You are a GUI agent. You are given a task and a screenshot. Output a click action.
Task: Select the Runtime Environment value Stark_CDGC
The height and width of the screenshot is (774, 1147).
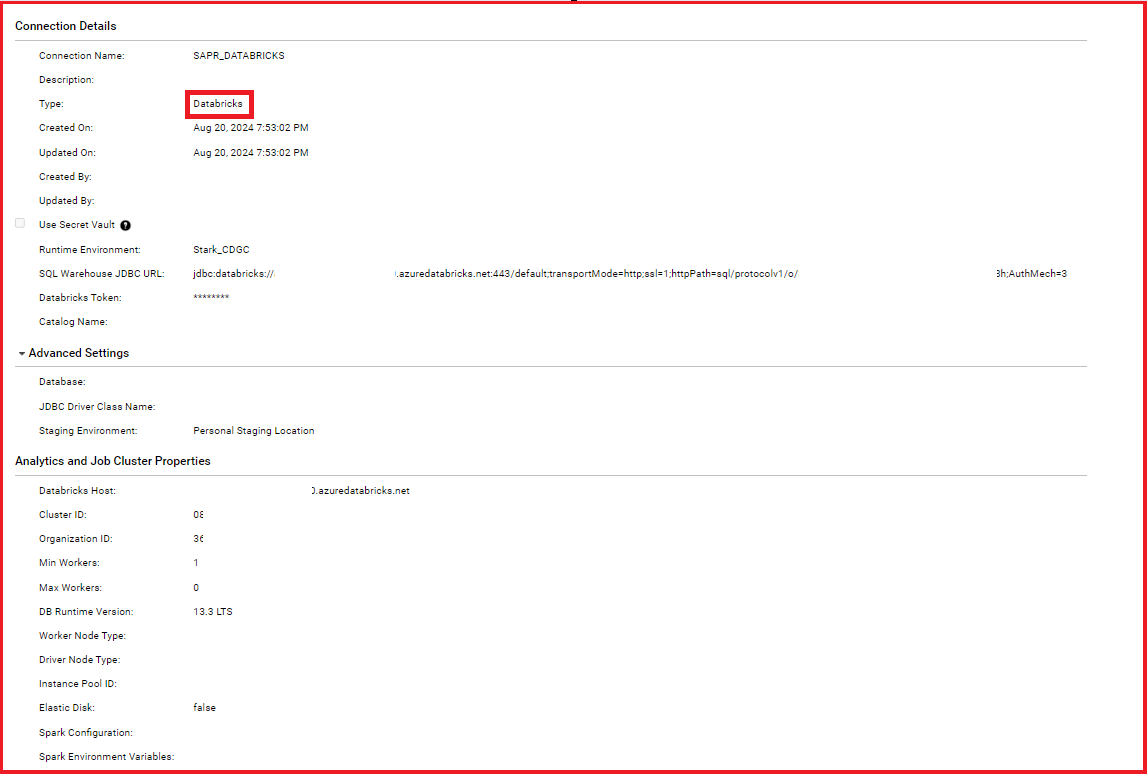click(222, 249)
